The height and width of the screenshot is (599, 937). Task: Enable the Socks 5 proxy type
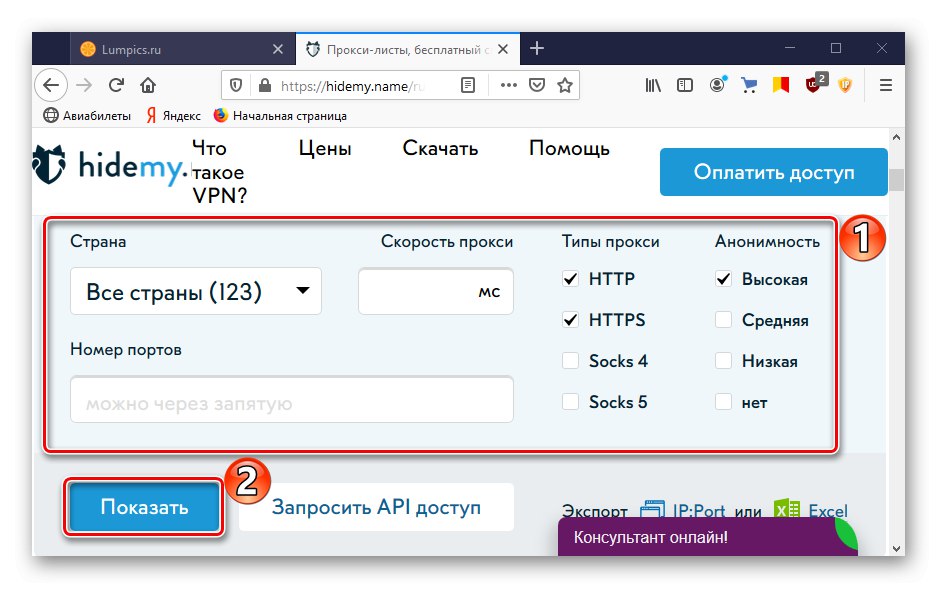(x=571, y=401)
